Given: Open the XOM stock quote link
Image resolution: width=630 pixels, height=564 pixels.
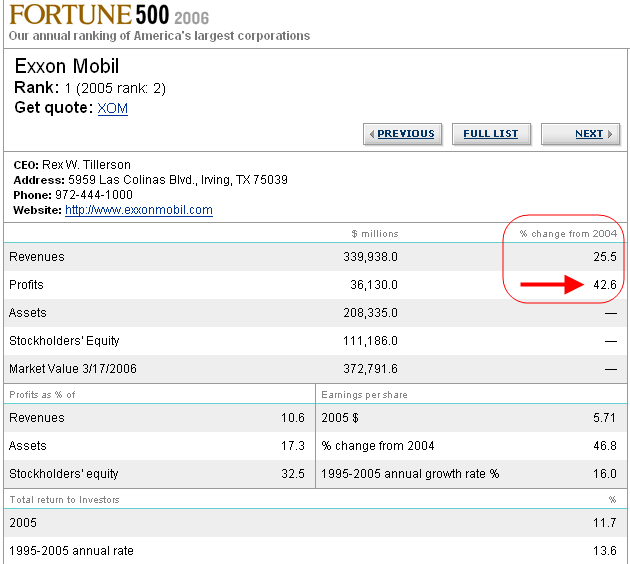Looking at the screenshot, I should (112, 108).
